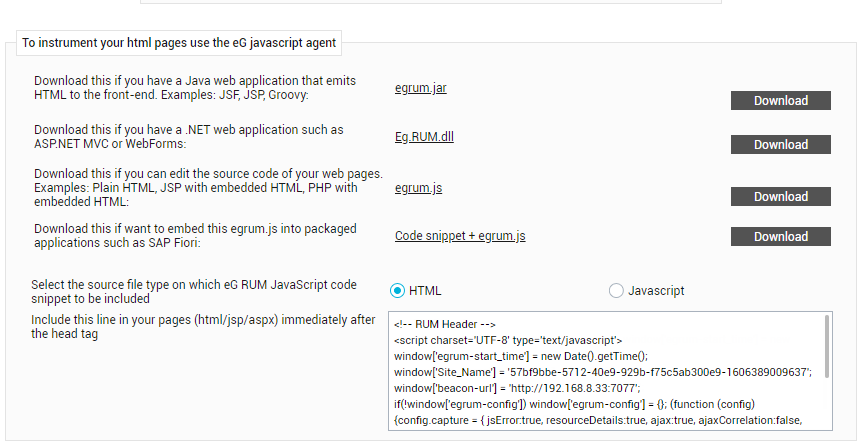The height and width of the screenshot is (441, 861).
Task: Click the egrum.js hyperlink
Action: pos(418,188)
